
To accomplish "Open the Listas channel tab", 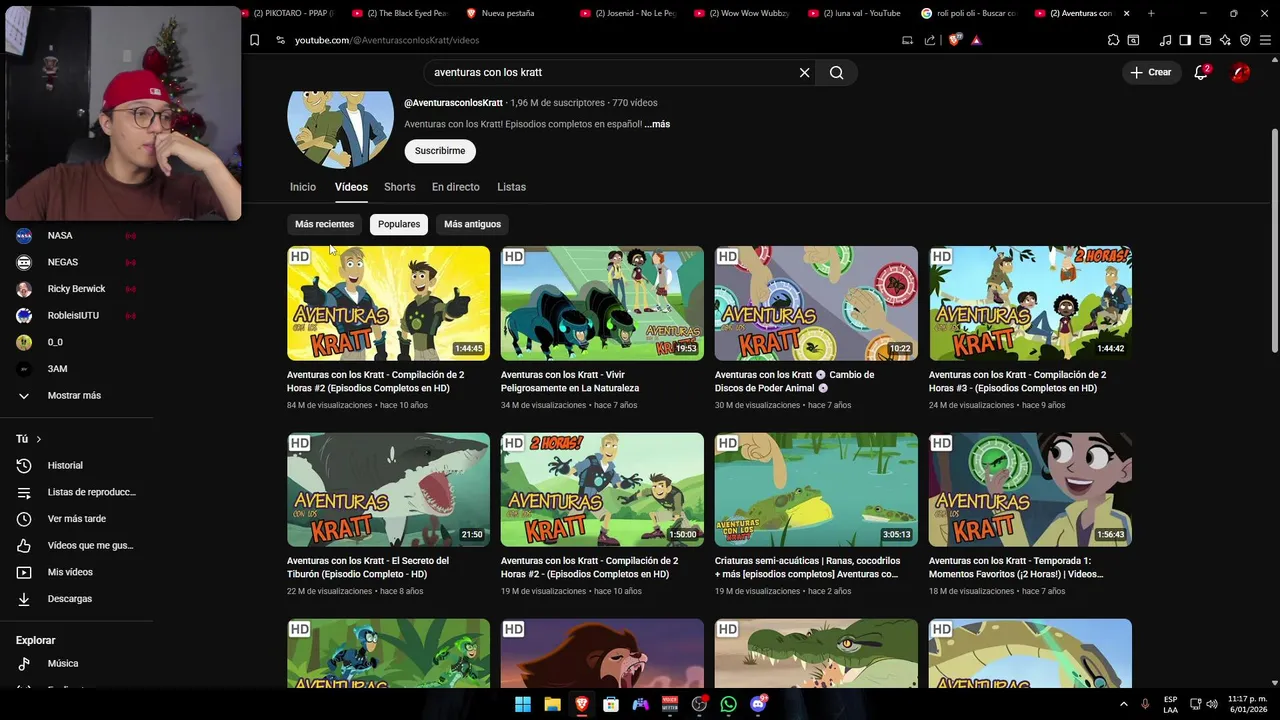I will coord(511,187).
